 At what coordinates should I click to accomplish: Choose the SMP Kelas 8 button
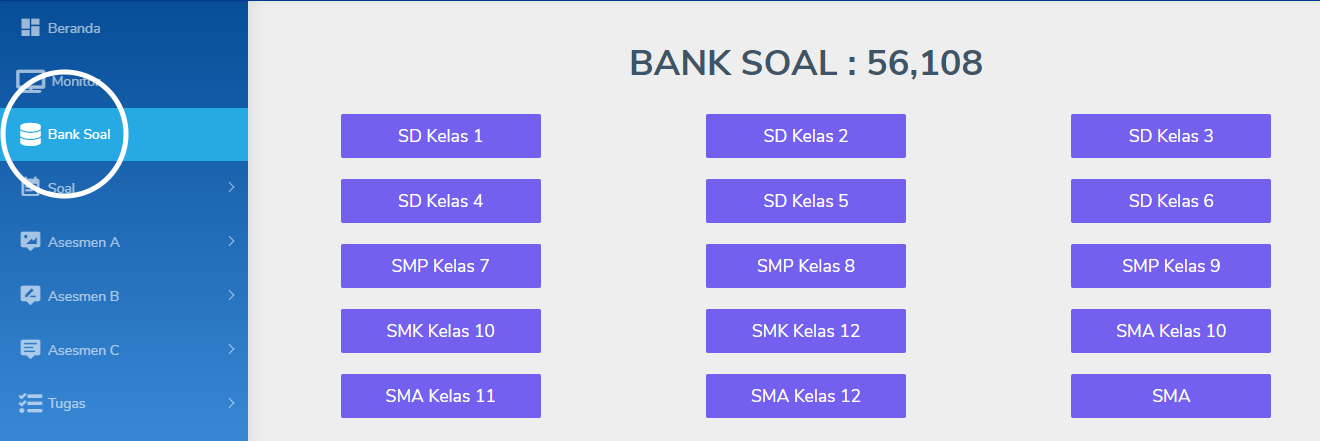tap(805, 266)
